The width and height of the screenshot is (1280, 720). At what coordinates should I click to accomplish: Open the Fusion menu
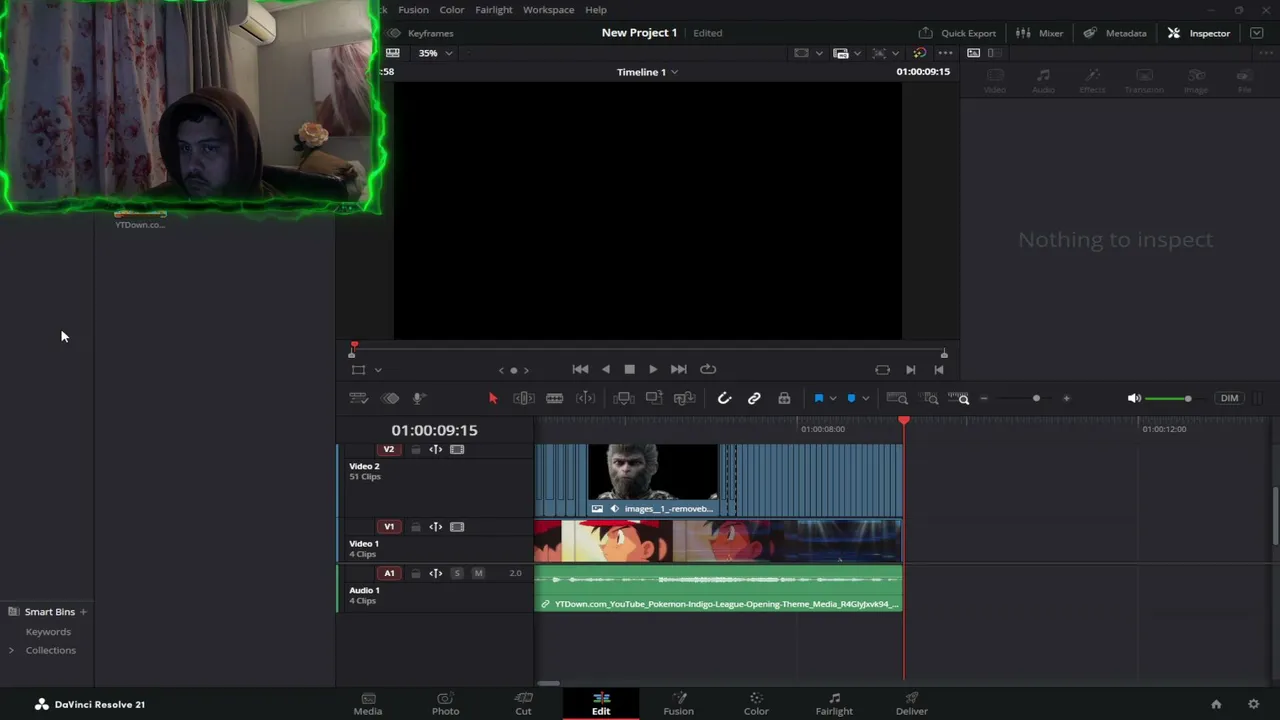coord(413,10)
